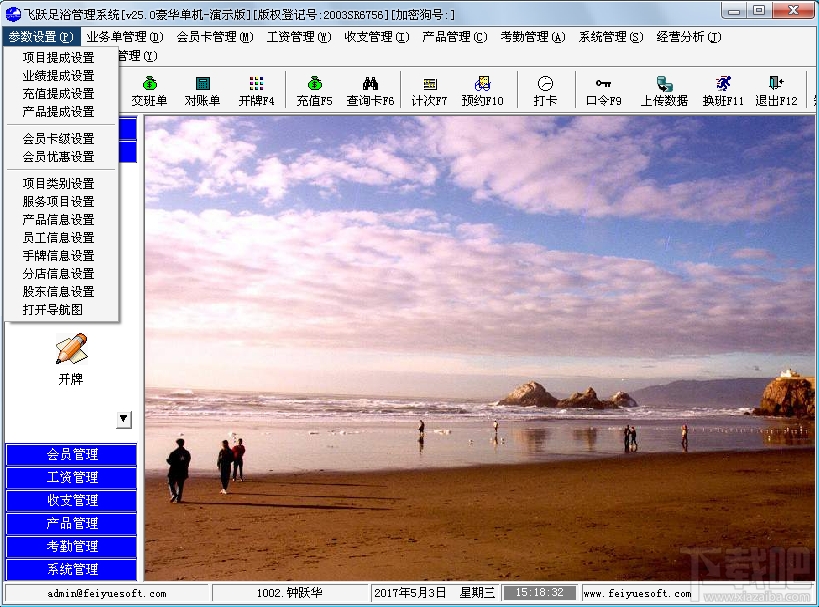The width and height of the screenshot is (819, 607).
Task: Maximize the application window
Action: click(759, 11)
